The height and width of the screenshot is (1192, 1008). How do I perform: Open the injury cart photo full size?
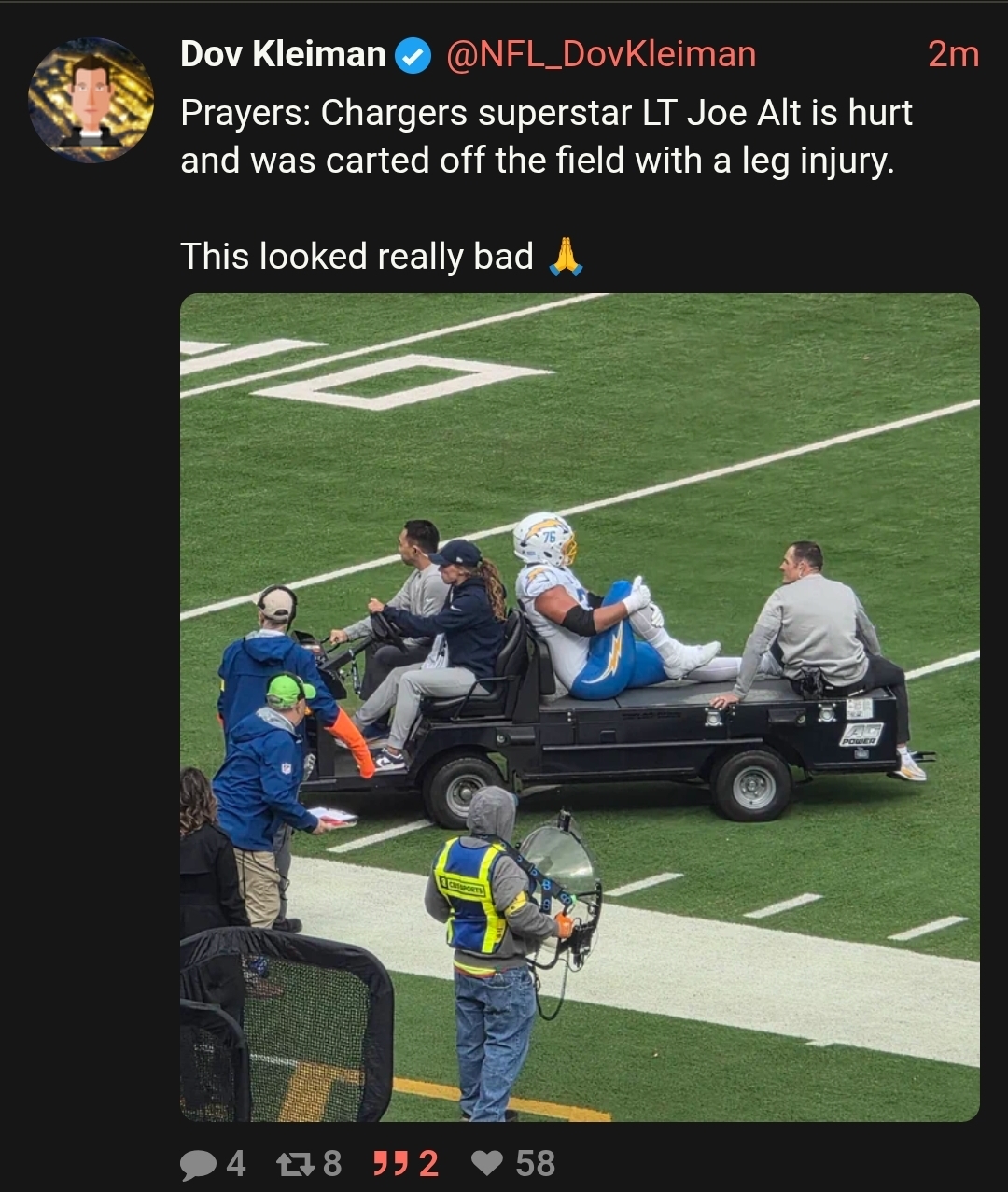point(580,708)
